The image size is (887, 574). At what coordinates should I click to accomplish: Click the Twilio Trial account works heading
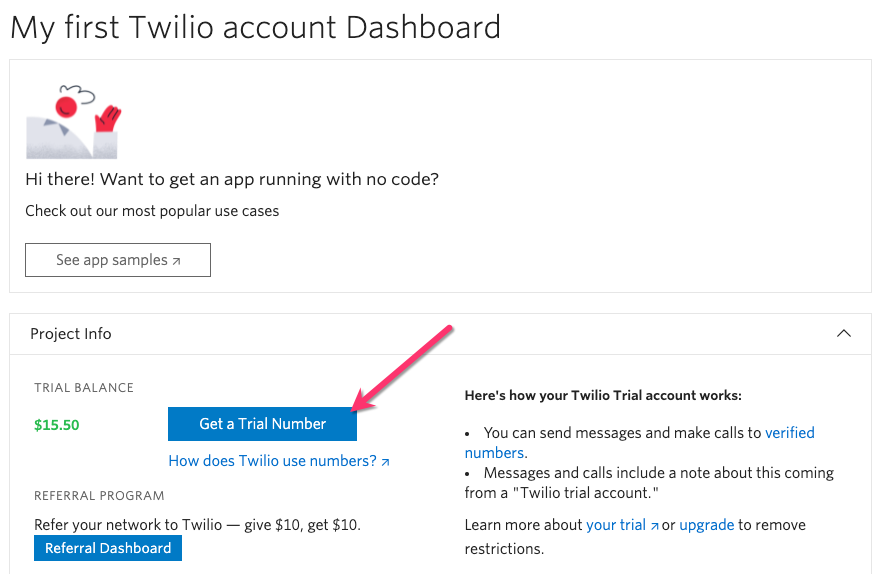pyautogui.click(x=603, y=396)
